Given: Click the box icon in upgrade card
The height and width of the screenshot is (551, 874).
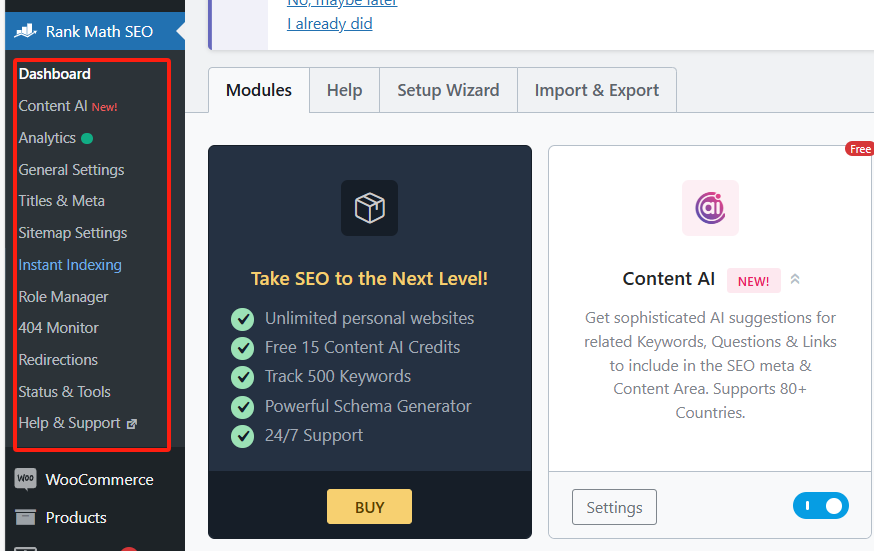Looking at the screenshot, I should click(369, 208).
